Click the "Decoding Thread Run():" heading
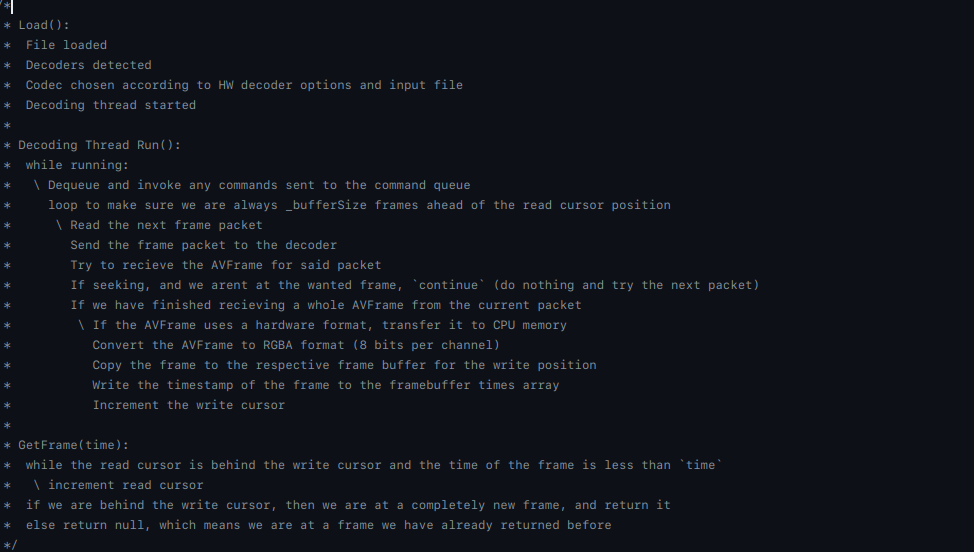 [x=99, y=145]
